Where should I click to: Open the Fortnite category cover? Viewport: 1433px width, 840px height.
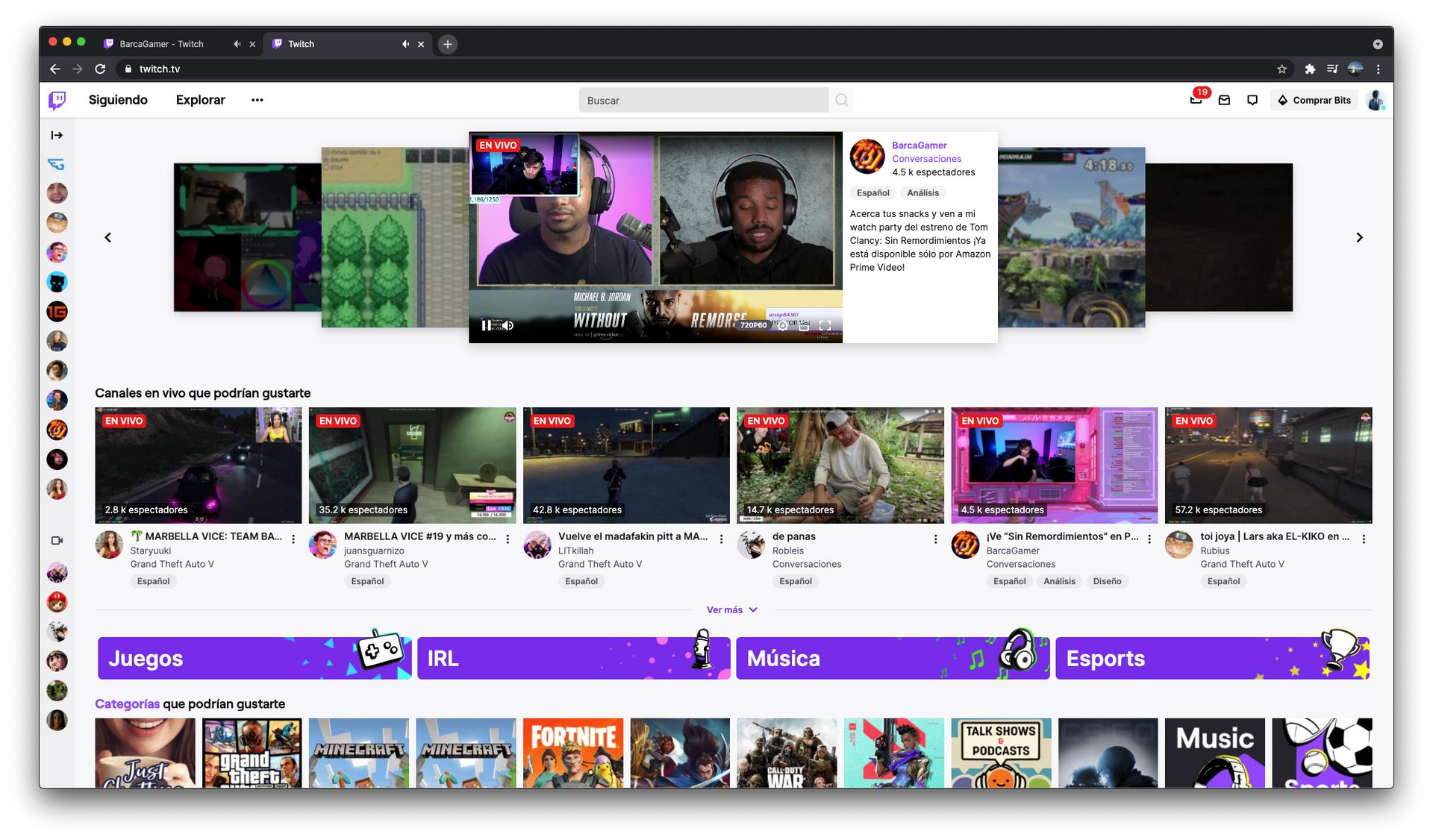point(573,753)
